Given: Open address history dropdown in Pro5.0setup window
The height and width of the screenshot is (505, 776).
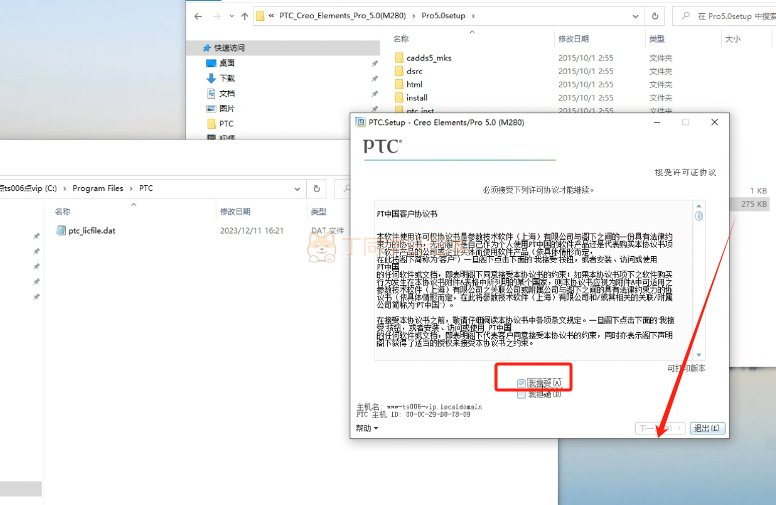Looking at the screenshot, I should click(x=635, y=16).
